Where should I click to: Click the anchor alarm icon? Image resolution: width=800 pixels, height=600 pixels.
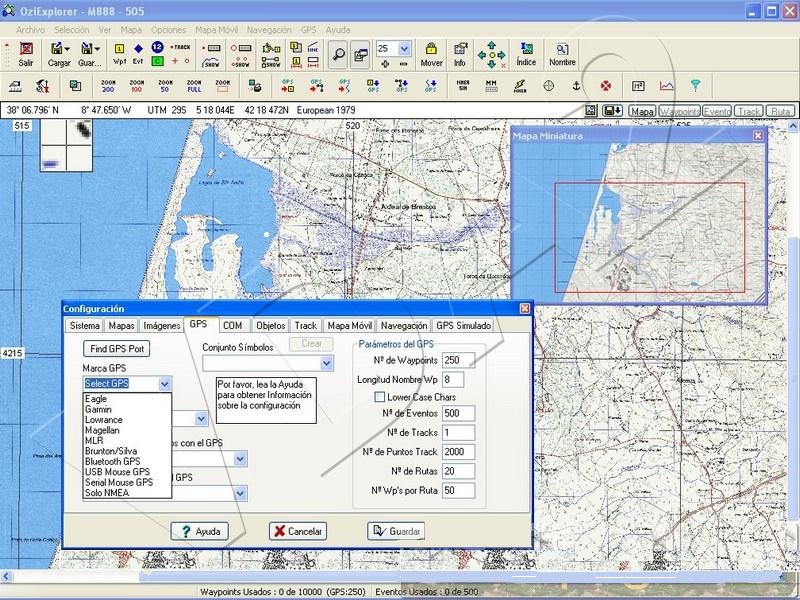pos(577,86)
